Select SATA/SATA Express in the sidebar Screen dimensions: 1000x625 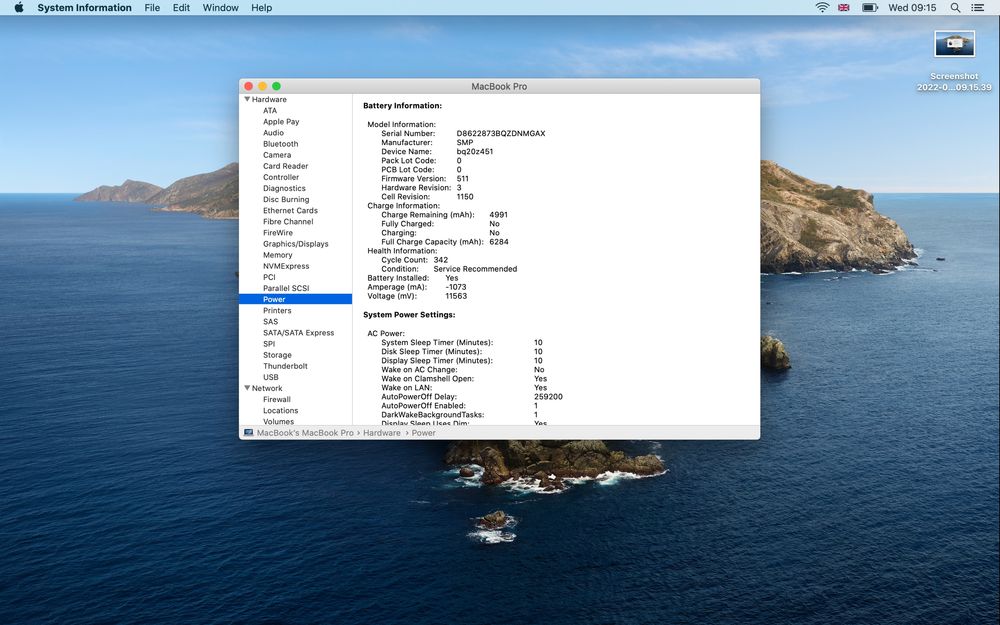click(x=298, y=333)
